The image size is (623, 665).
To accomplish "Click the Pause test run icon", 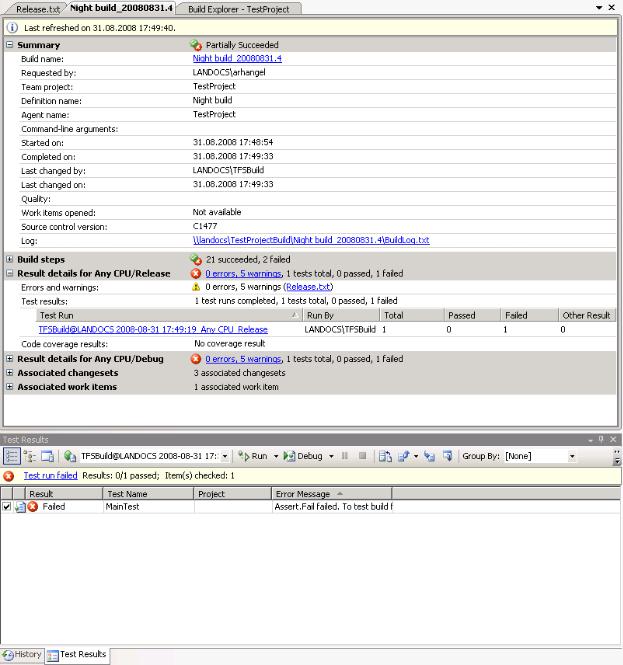I will 345,456.
